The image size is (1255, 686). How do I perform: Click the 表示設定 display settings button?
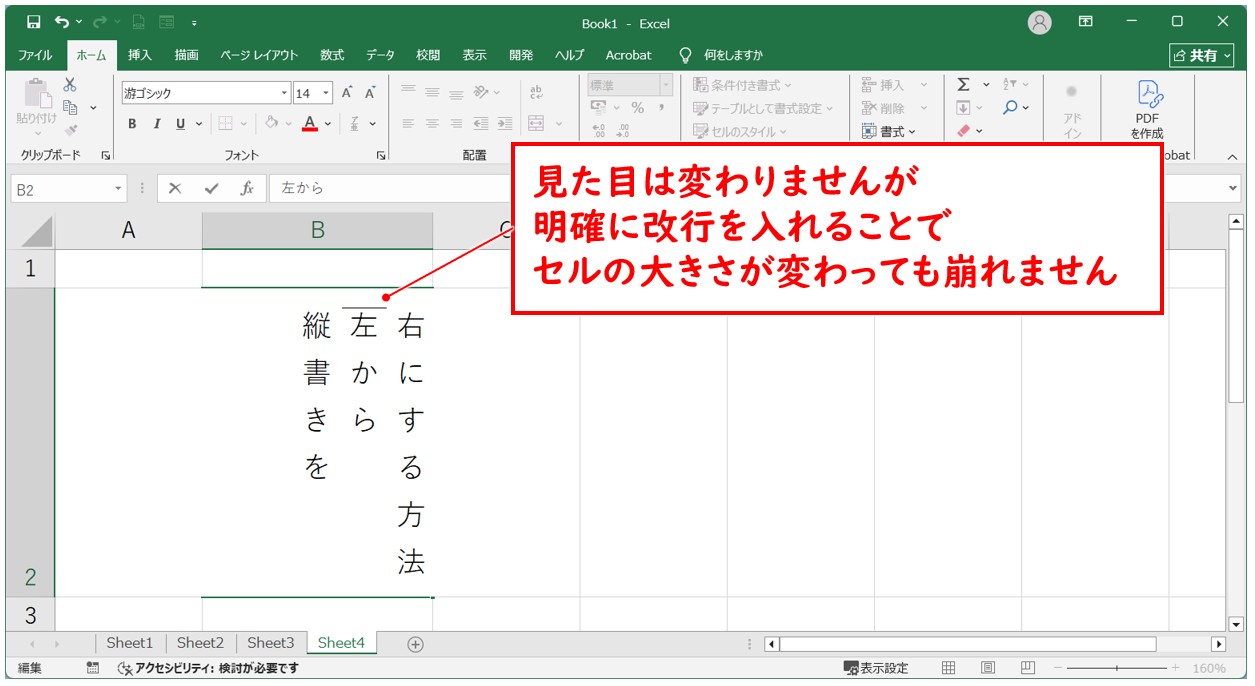click(876, 668)
